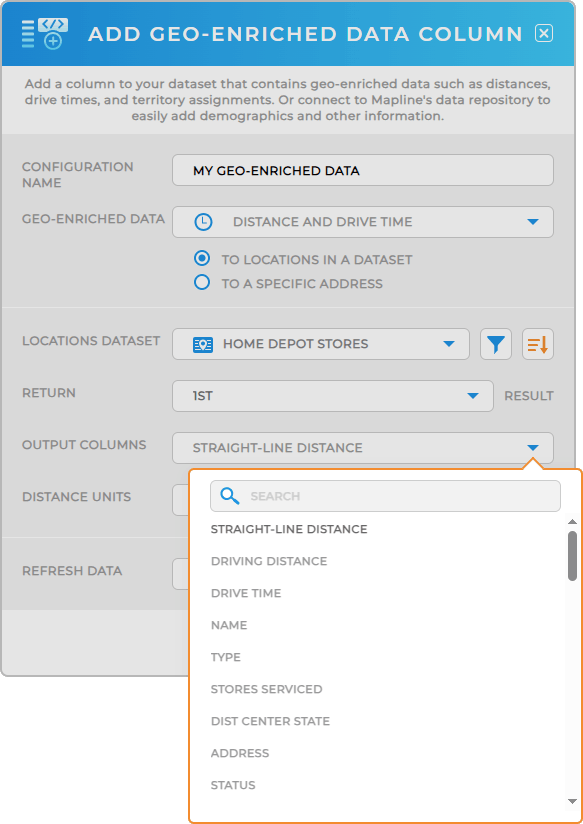Viewport: 583px width, 824px height.
Task: Click the dropdown list scrollbar thumb
Action: click(x=572, y=556)
